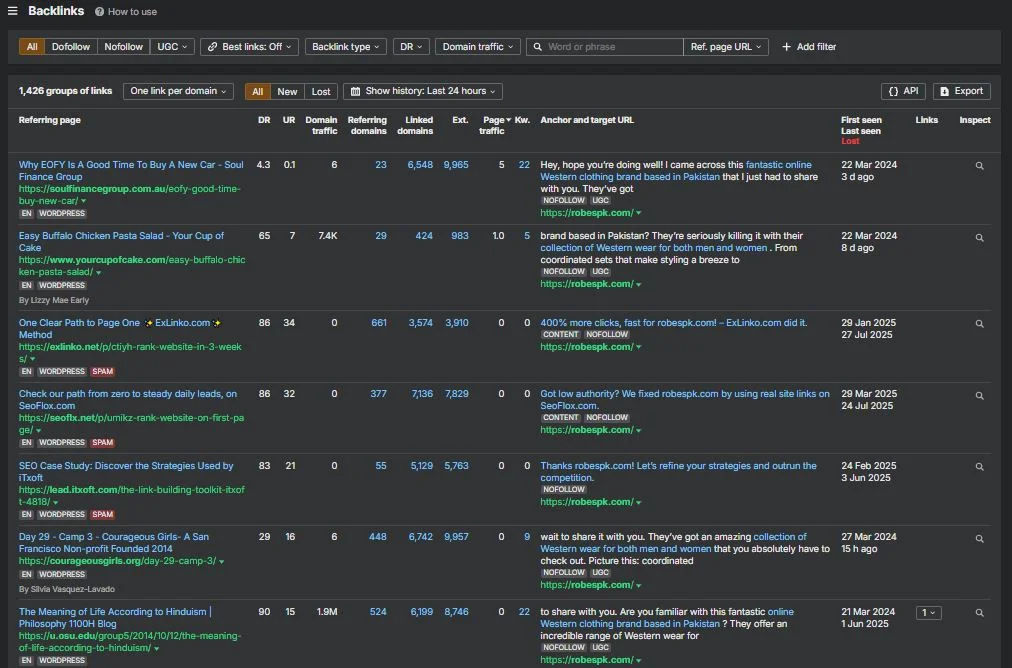Open the UGC filter dropdown
This screenshot has height=668, width=1012.
(172, 46)
